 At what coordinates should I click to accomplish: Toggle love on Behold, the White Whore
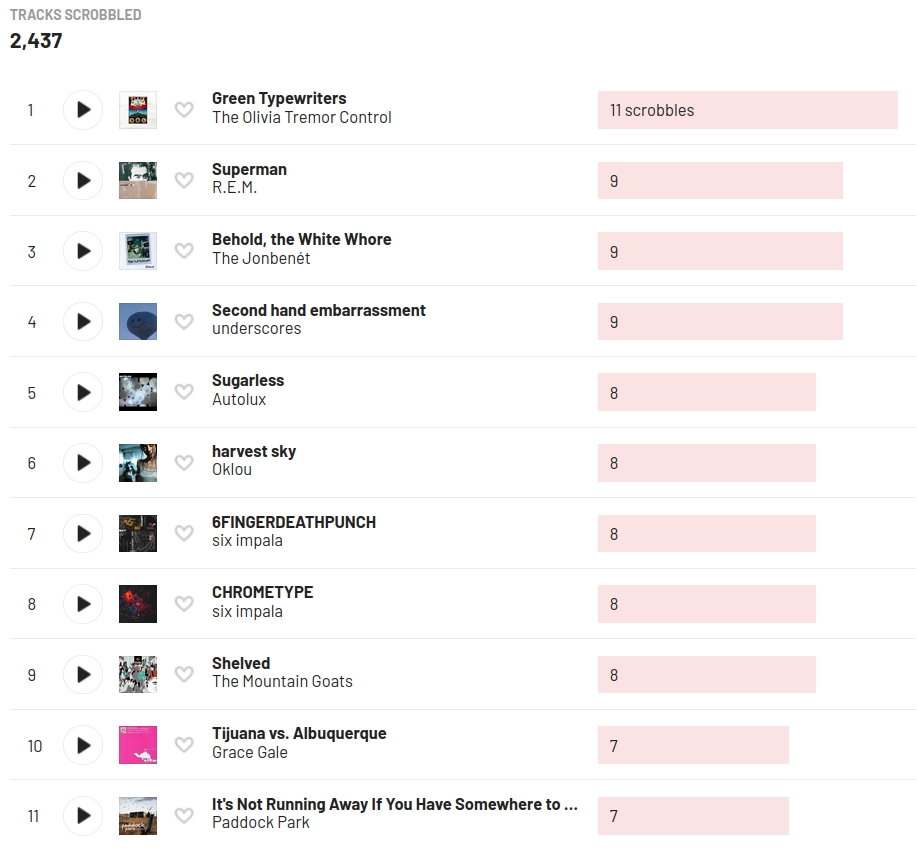click(184, 251)
